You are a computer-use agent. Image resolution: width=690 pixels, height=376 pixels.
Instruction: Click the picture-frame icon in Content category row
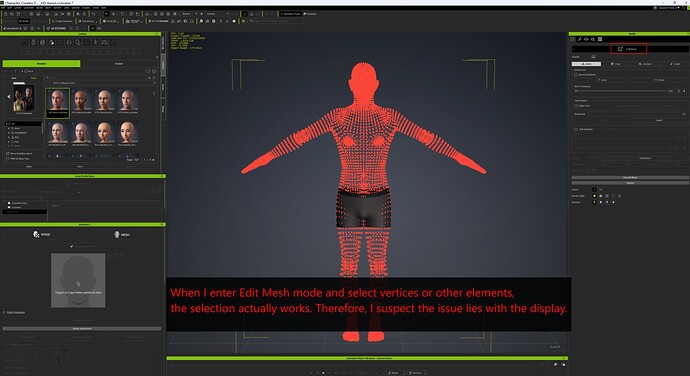click(x=104, y=42)
